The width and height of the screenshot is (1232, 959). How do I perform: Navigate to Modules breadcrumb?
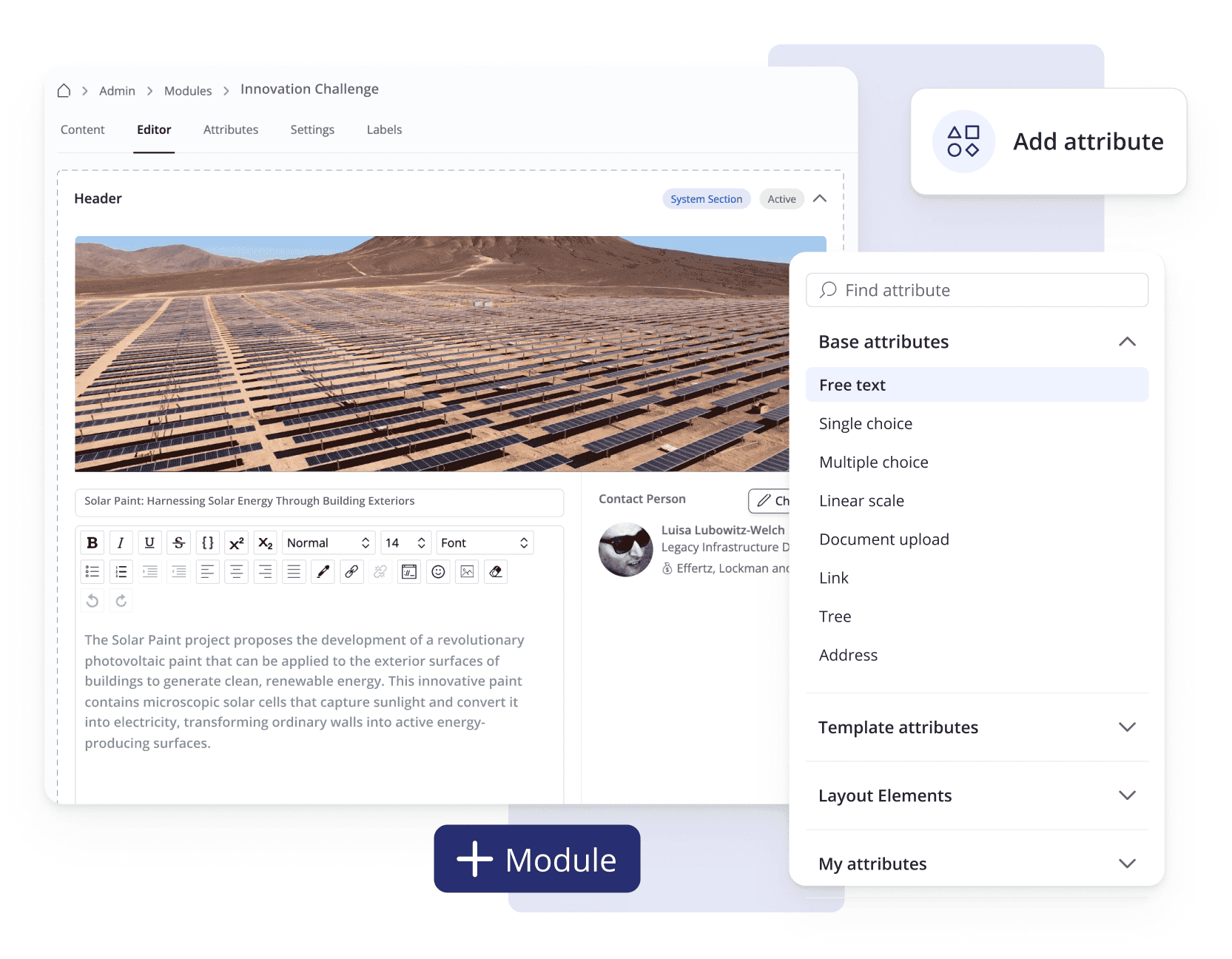click(x=188, y=91)
